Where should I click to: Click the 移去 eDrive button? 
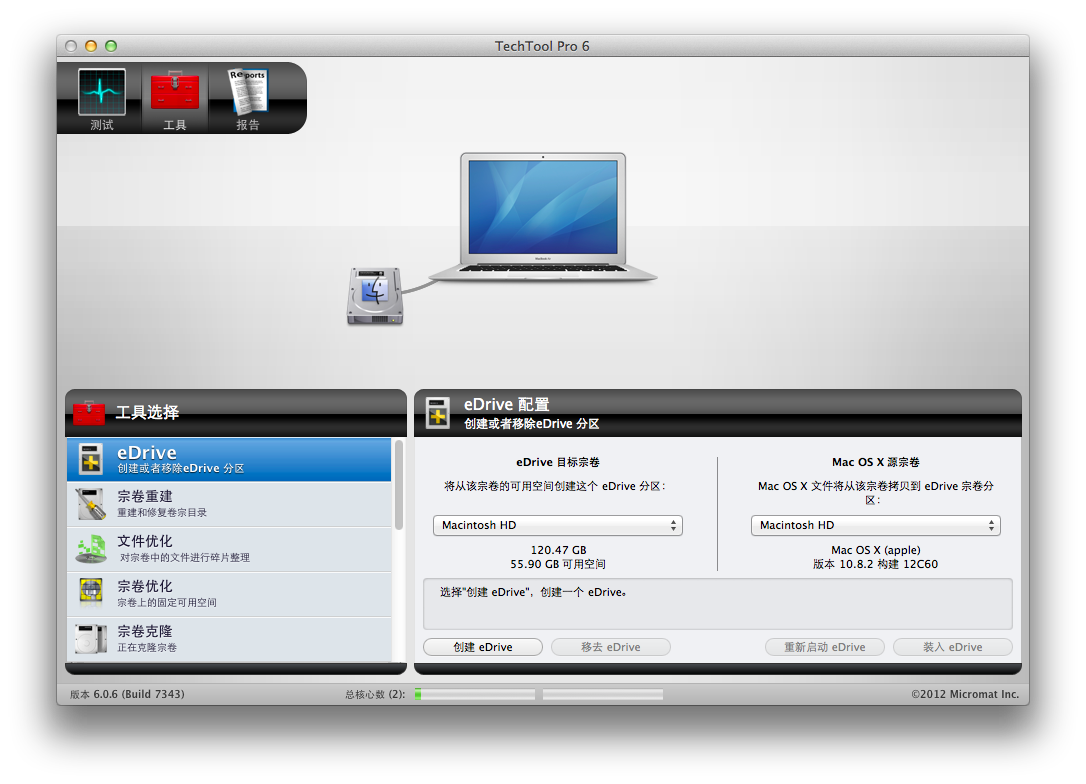point(611,647)
